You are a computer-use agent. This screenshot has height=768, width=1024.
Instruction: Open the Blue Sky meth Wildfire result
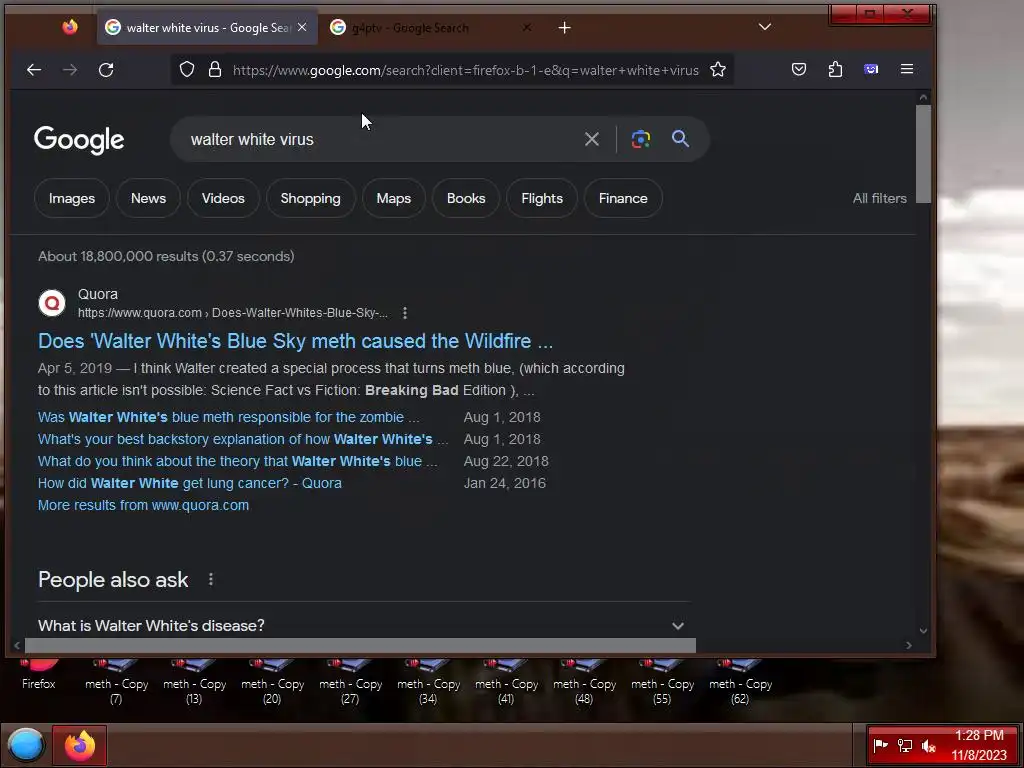coord(295,341)
